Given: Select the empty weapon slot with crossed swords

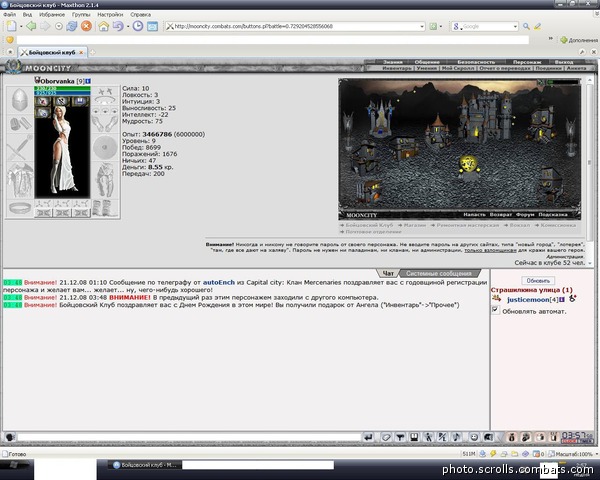Looking at the screenshot, I should (x=20, y=147).
